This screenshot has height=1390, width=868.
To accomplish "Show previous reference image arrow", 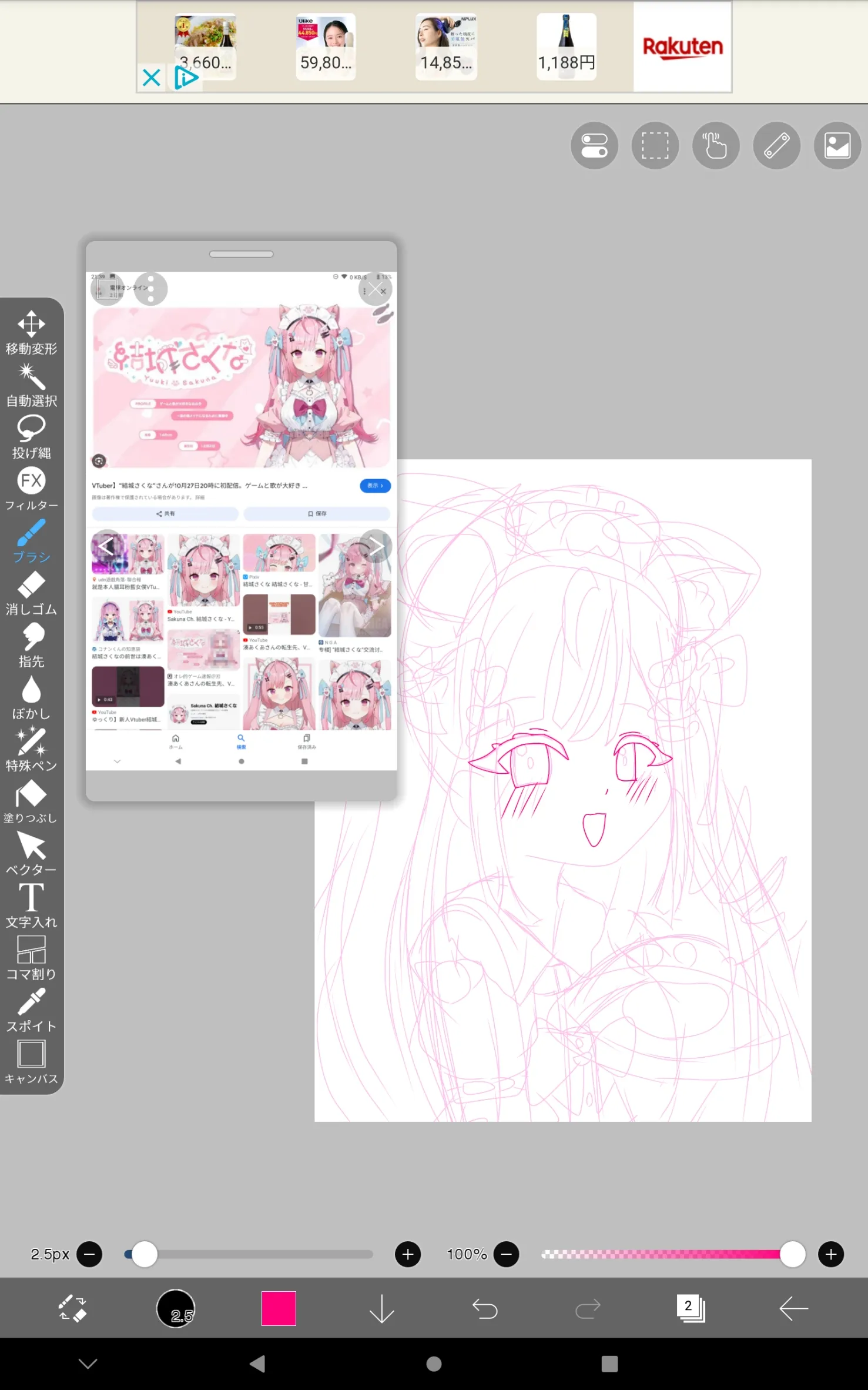I will click(x=107, y=546).
